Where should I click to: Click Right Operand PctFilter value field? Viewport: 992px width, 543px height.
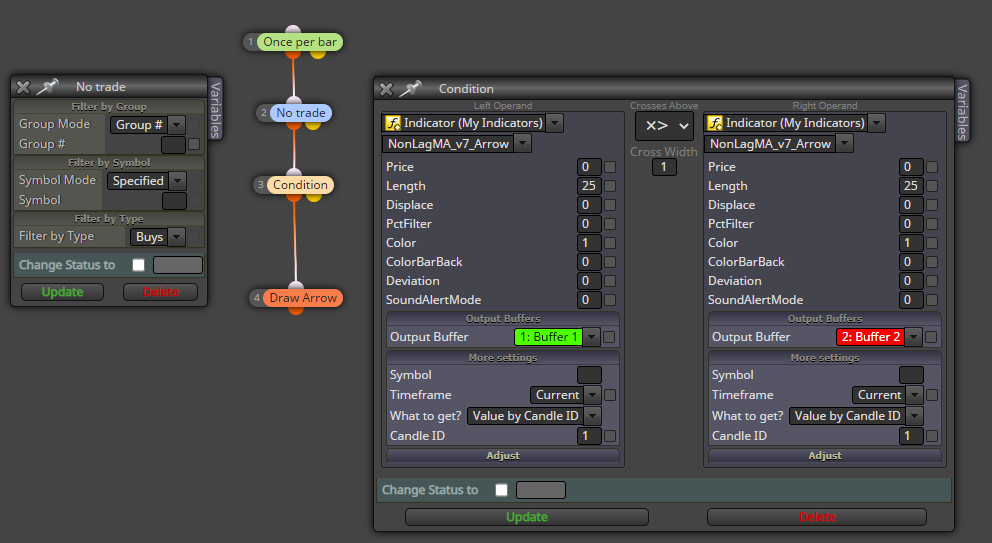[x=911, y=224]
